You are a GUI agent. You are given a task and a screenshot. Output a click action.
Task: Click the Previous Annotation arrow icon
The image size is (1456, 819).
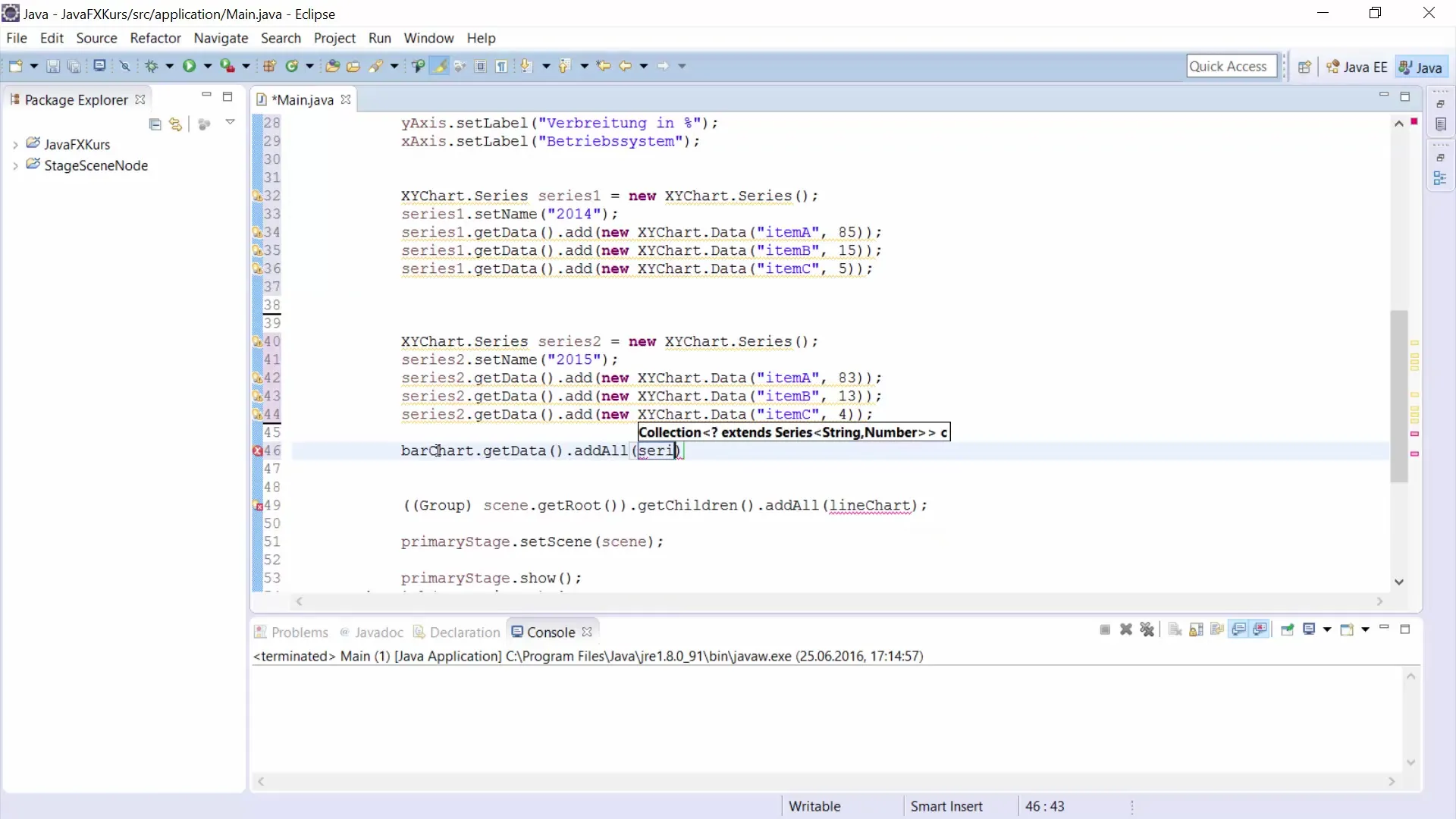(564, 66)
